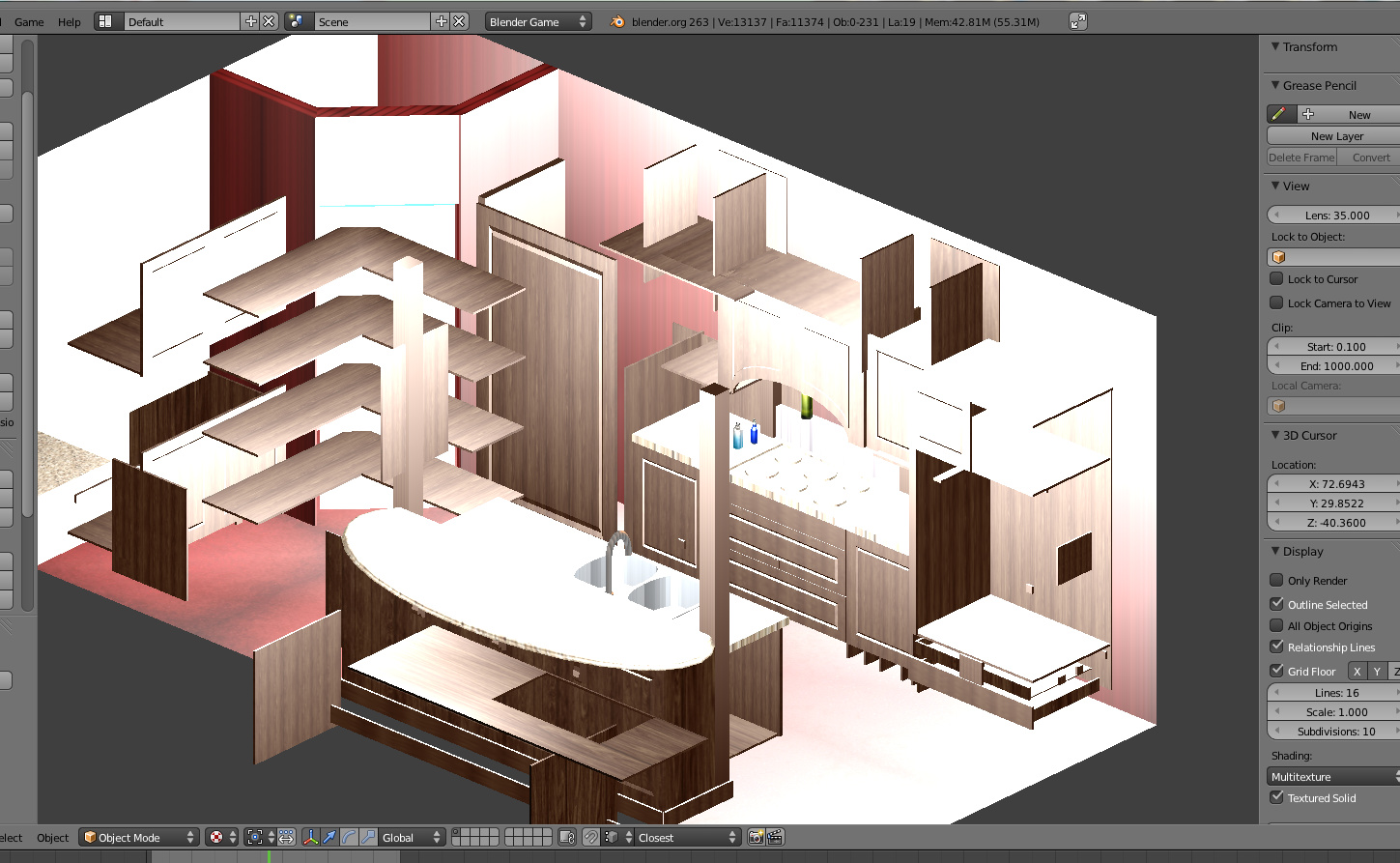Add a new scene with the plus icon
Image resolution: width=1400 pixels, height=863 pixels.
(x=442, y=21)
